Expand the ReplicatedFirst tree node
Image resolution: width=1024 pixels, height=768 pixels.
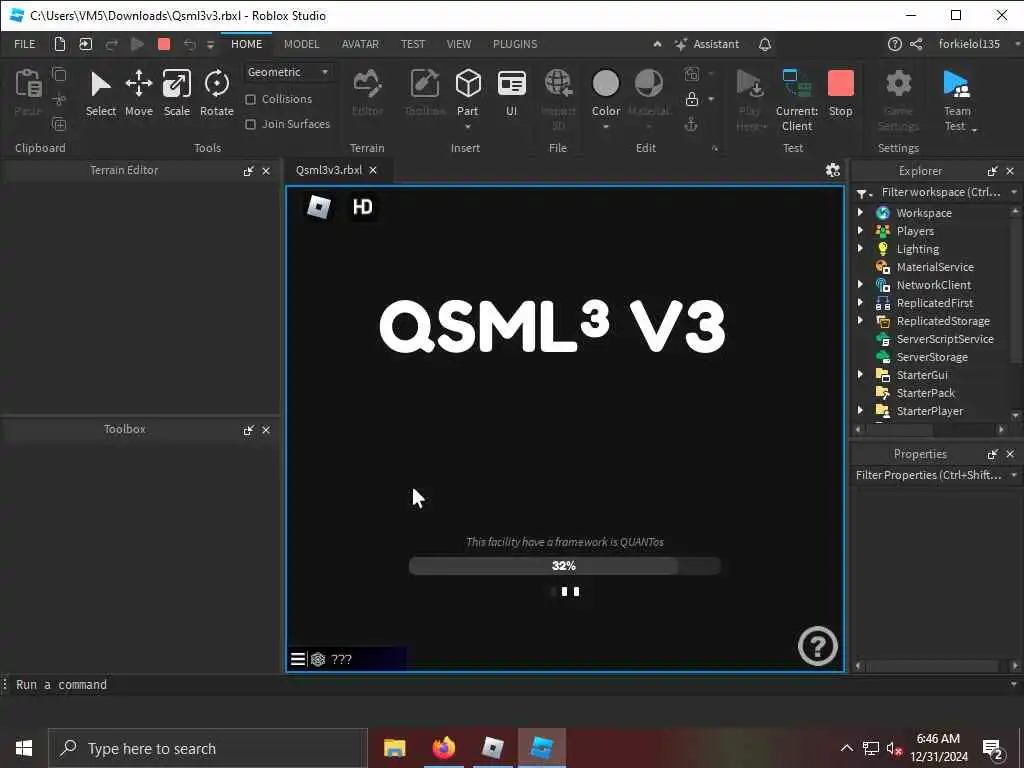(860, 302)
